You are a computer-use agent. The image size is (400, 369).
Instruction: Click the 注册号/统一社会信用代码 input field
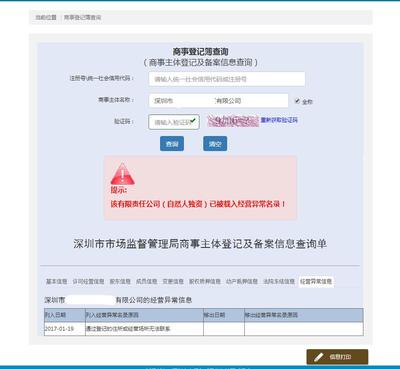(x=227, y=79)
